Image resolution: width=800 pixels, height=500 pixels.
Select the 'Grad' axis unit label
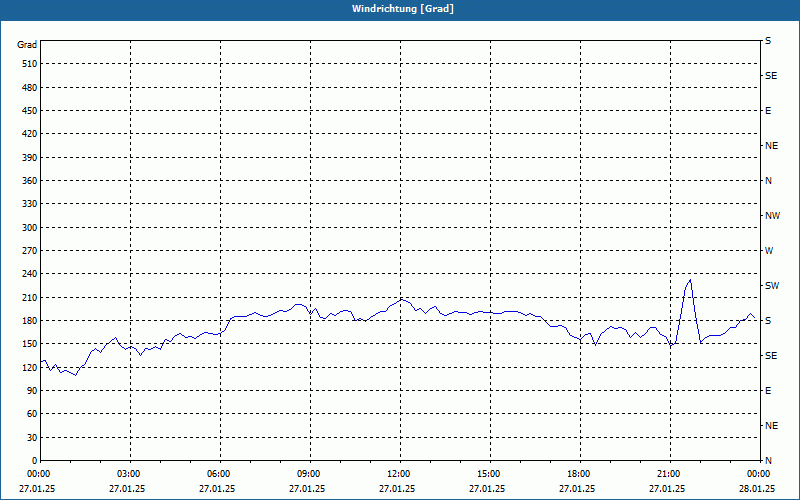27,45
